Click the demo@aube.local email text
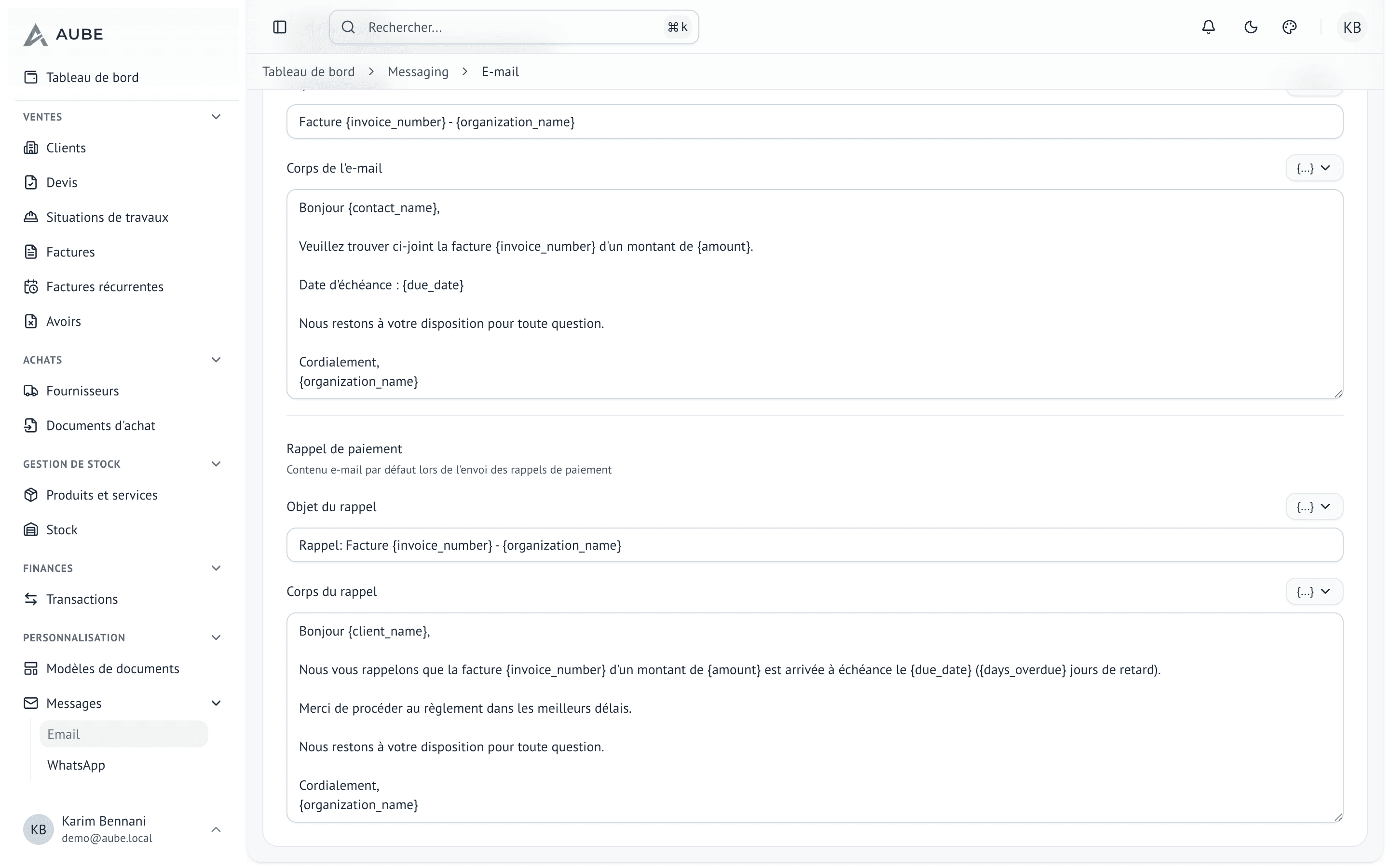Screen dimensions: 1389x868 (107, 838)
